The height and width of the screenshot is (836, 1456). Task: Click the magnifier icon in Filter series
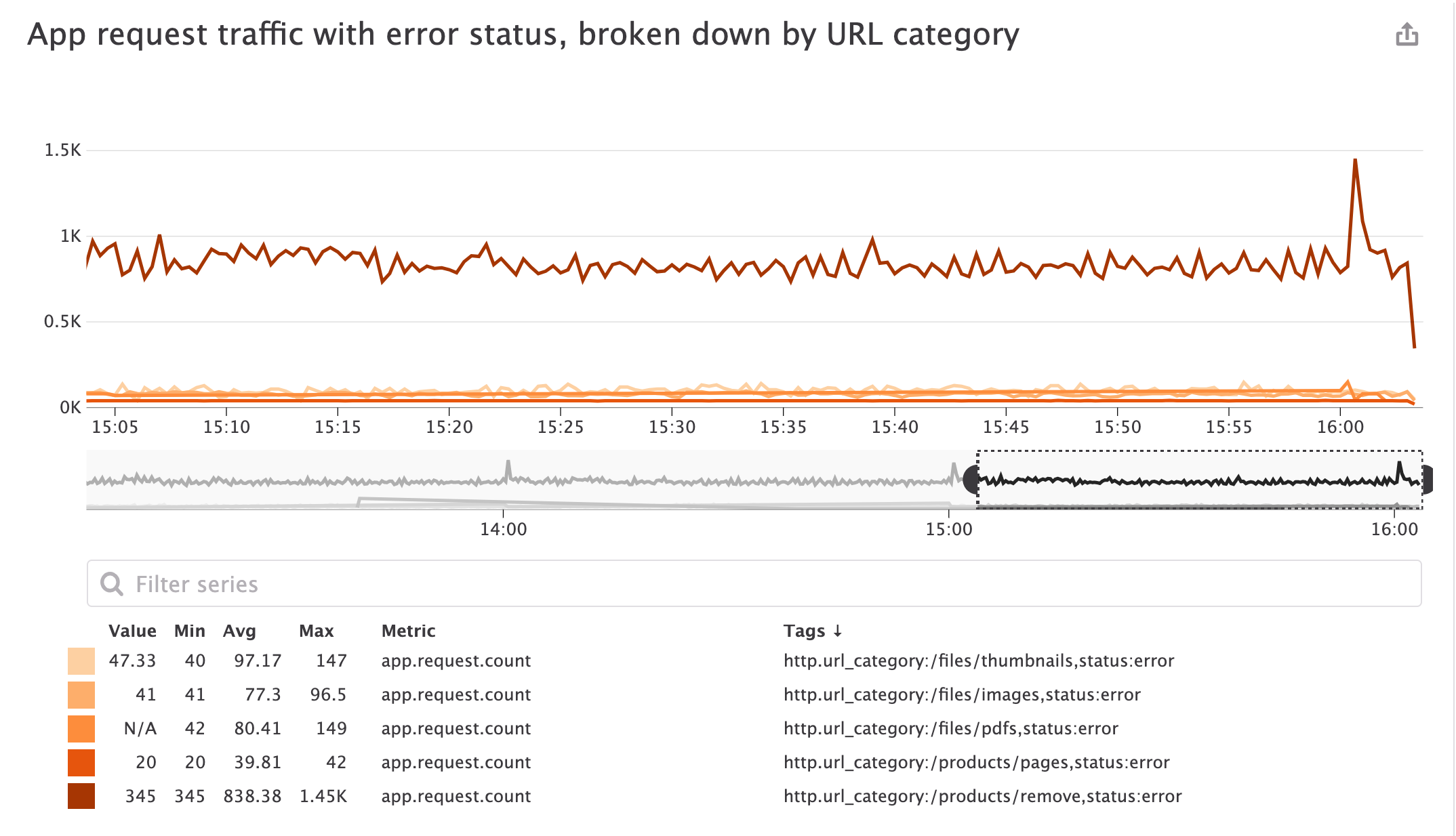[112, 583]
